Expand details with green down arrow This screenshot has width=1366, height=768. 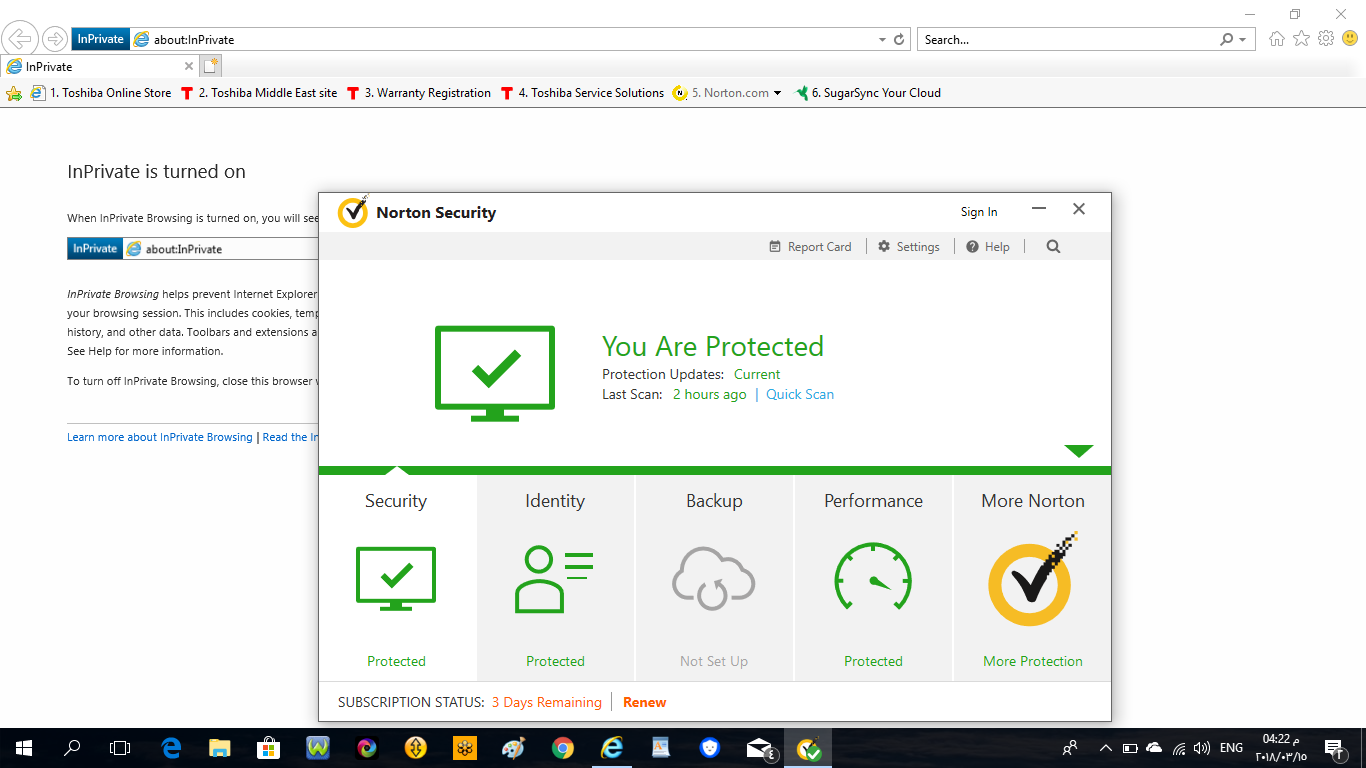point(1079,451)
